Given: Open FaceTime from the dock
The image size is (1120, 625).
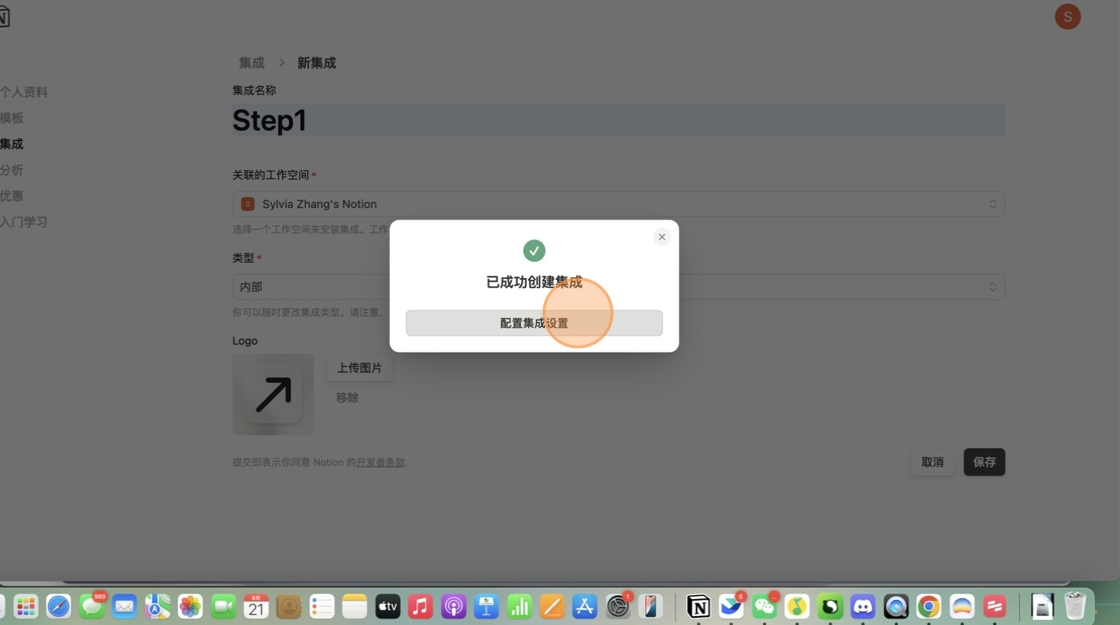Looking at the screenshot, I should click(x=223, y=607).
